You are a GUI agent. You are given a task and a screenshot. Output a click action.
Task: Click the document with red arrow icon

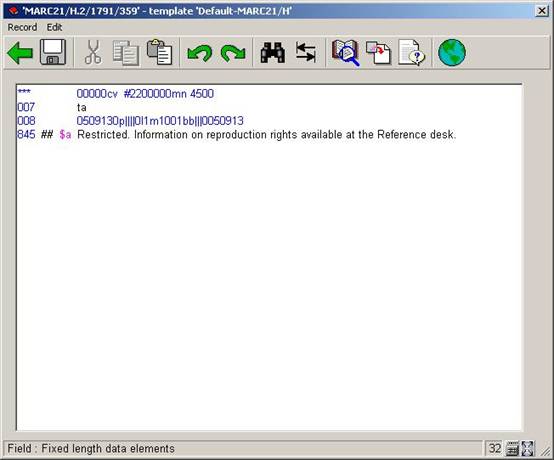(x=378, y=53)
